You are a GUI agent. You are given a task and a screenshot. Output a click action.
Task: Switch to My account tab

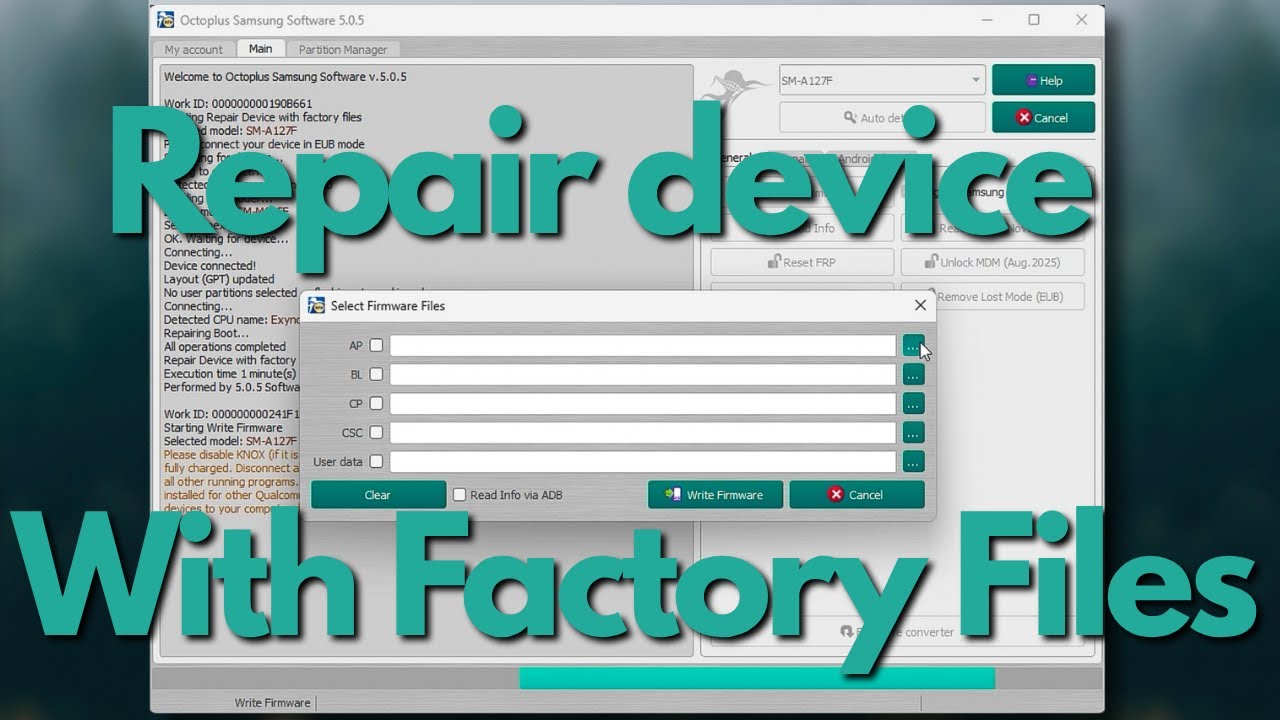pyautogui.click(x=194, y=49)
